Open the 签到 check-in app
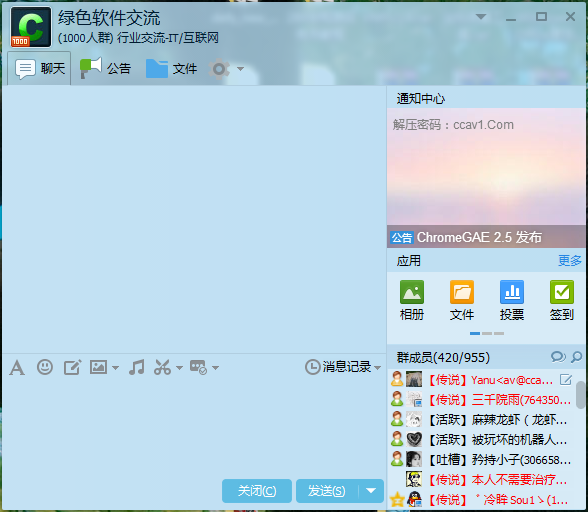The width and height of the screenshot is (588, 512). coord(561,300)
